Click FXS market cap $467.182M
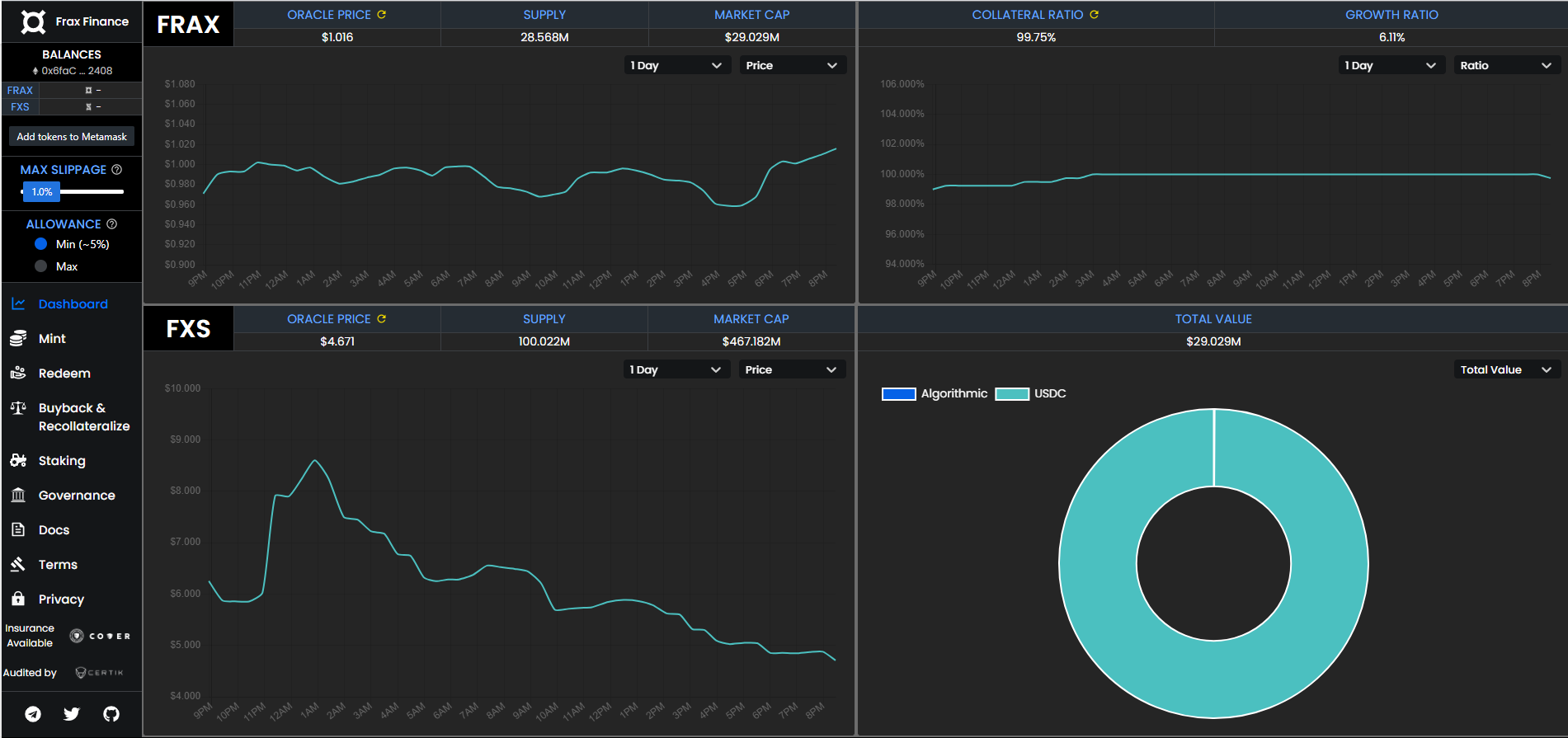This screenshot has width=1568, height=738. tap(751, 341)
